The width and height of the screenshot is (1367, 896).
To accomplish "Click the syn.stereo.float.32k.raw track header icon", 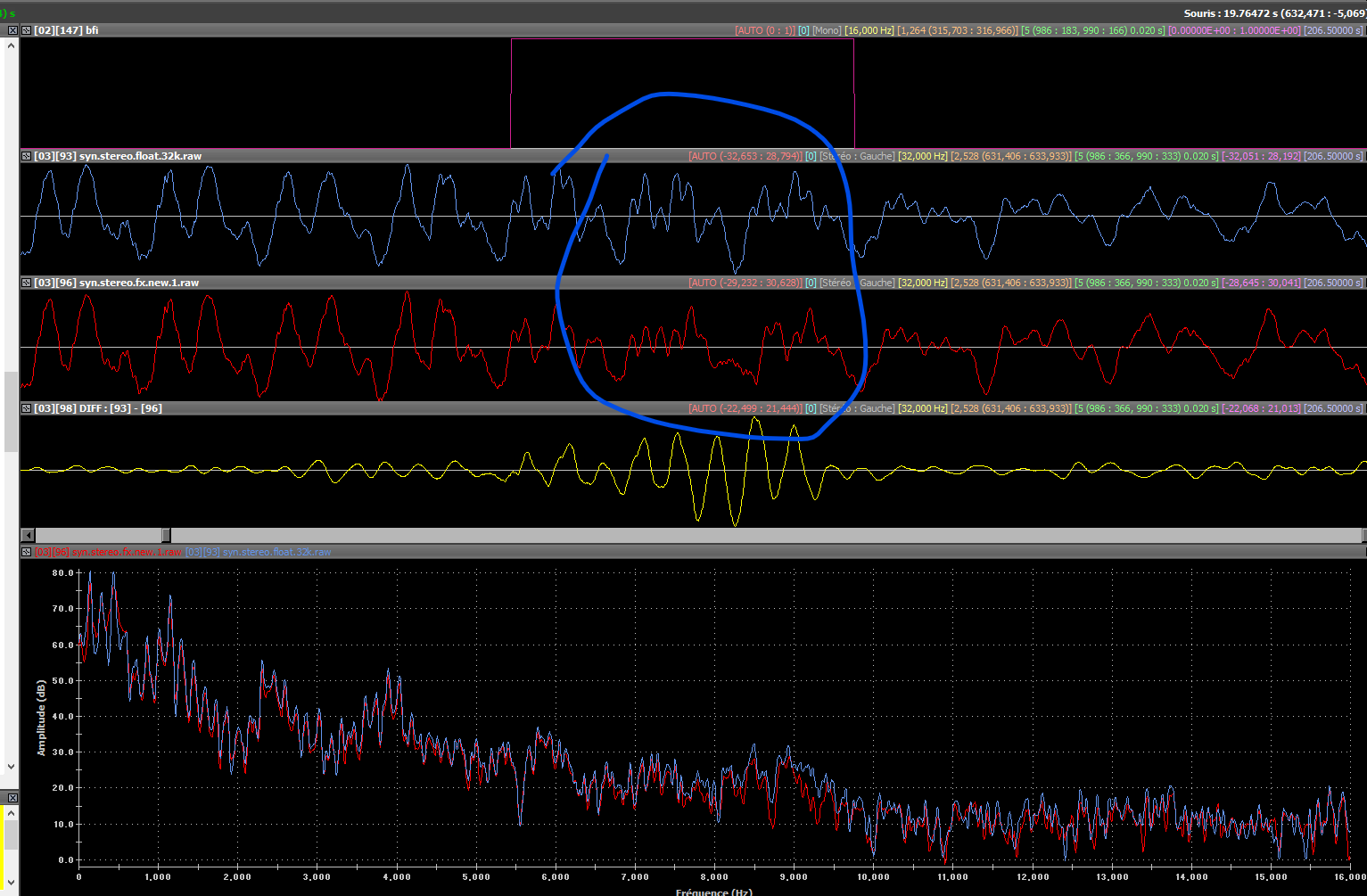I will (27, 156).
